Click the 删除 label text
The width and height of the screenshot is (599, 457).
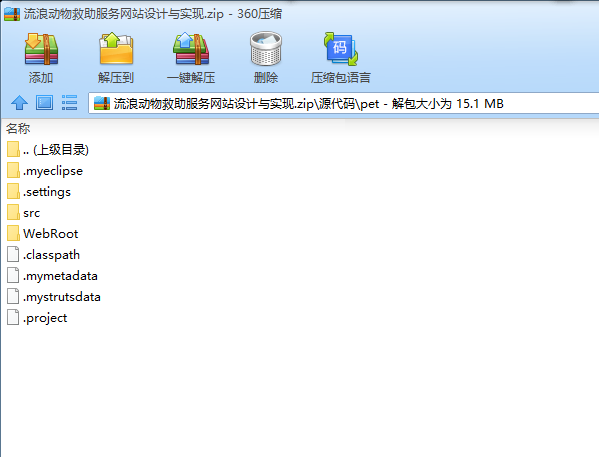coord(266,78)
